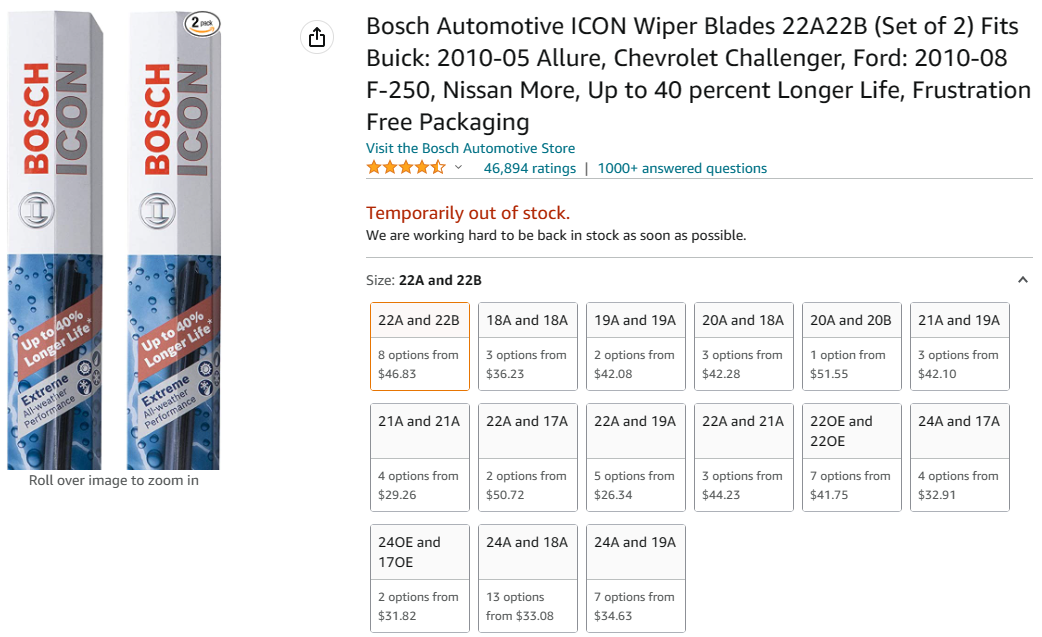Click the share icon beside the product image
The image size is (1042, 637).
317,38
